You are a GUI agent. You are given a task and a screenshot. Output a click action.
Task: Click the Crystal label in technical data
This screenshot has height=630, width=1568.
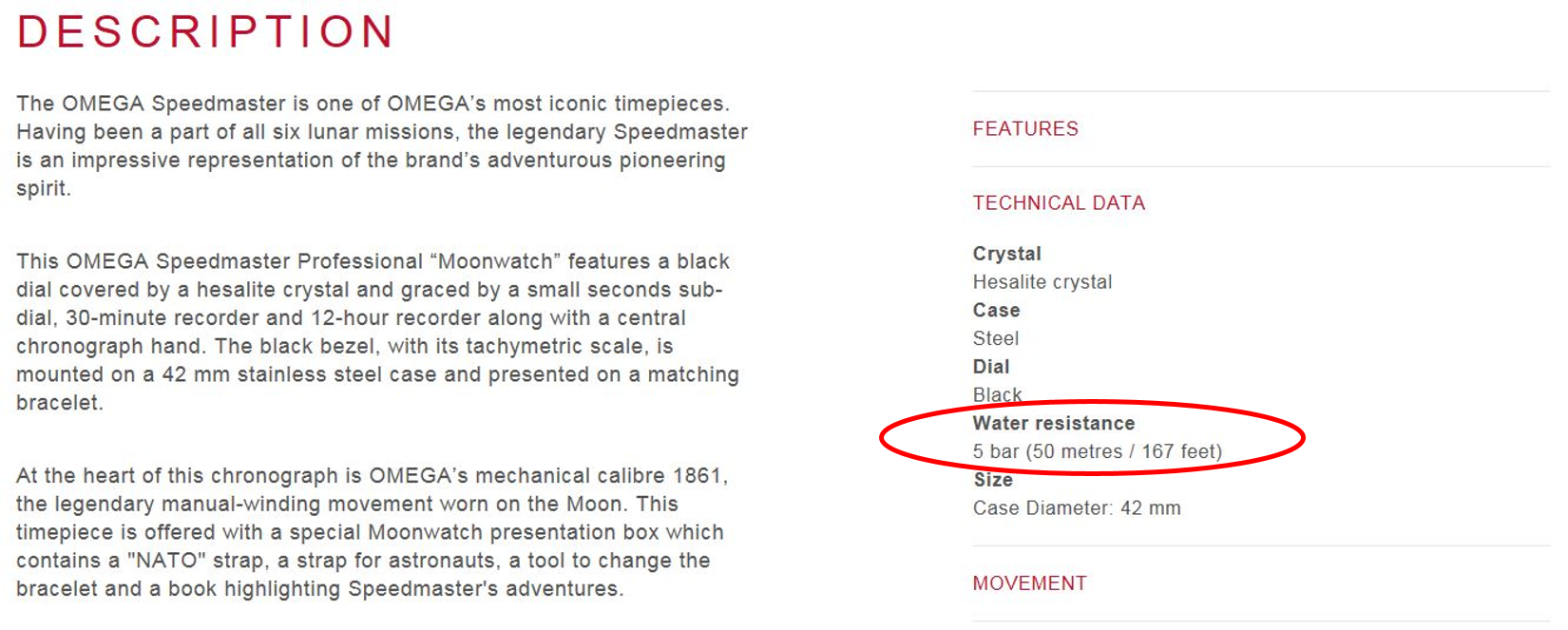coord(1006,254)
